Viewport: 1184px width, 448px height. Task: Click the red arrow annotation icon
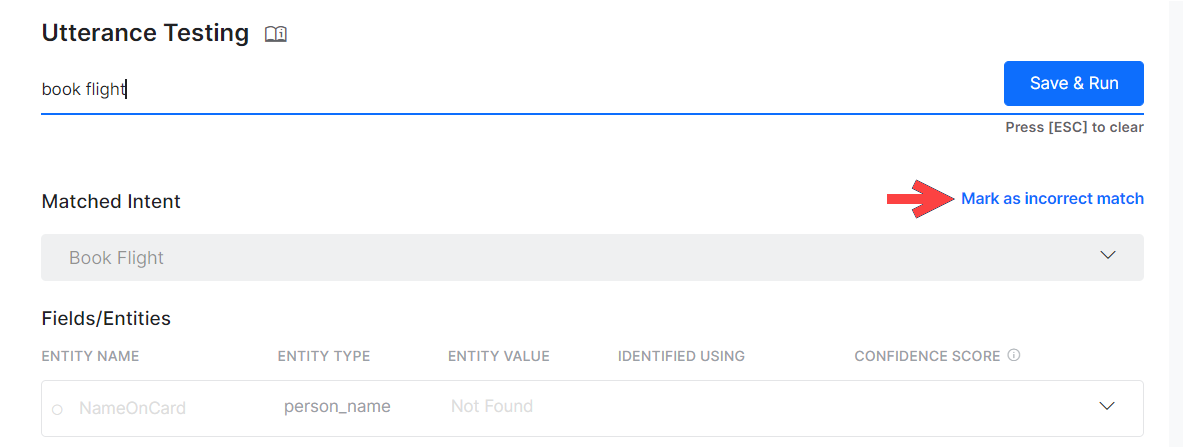pyautogui.click(x=917, y=199)
